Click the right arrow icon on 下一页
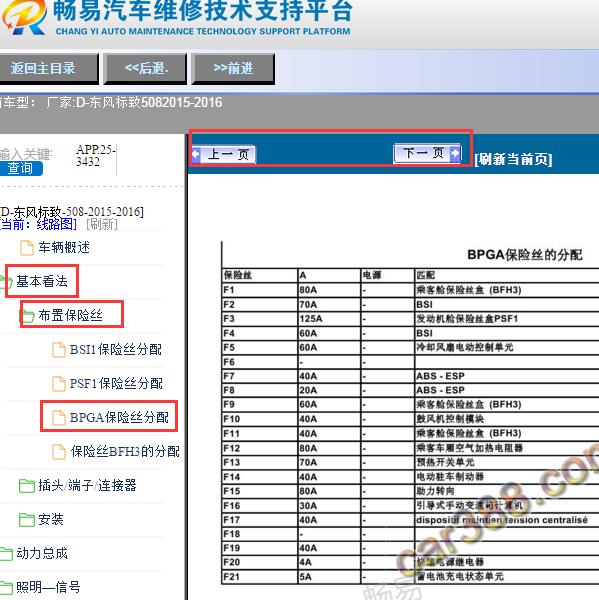This screenshot has height=600, width=599. 455,153
